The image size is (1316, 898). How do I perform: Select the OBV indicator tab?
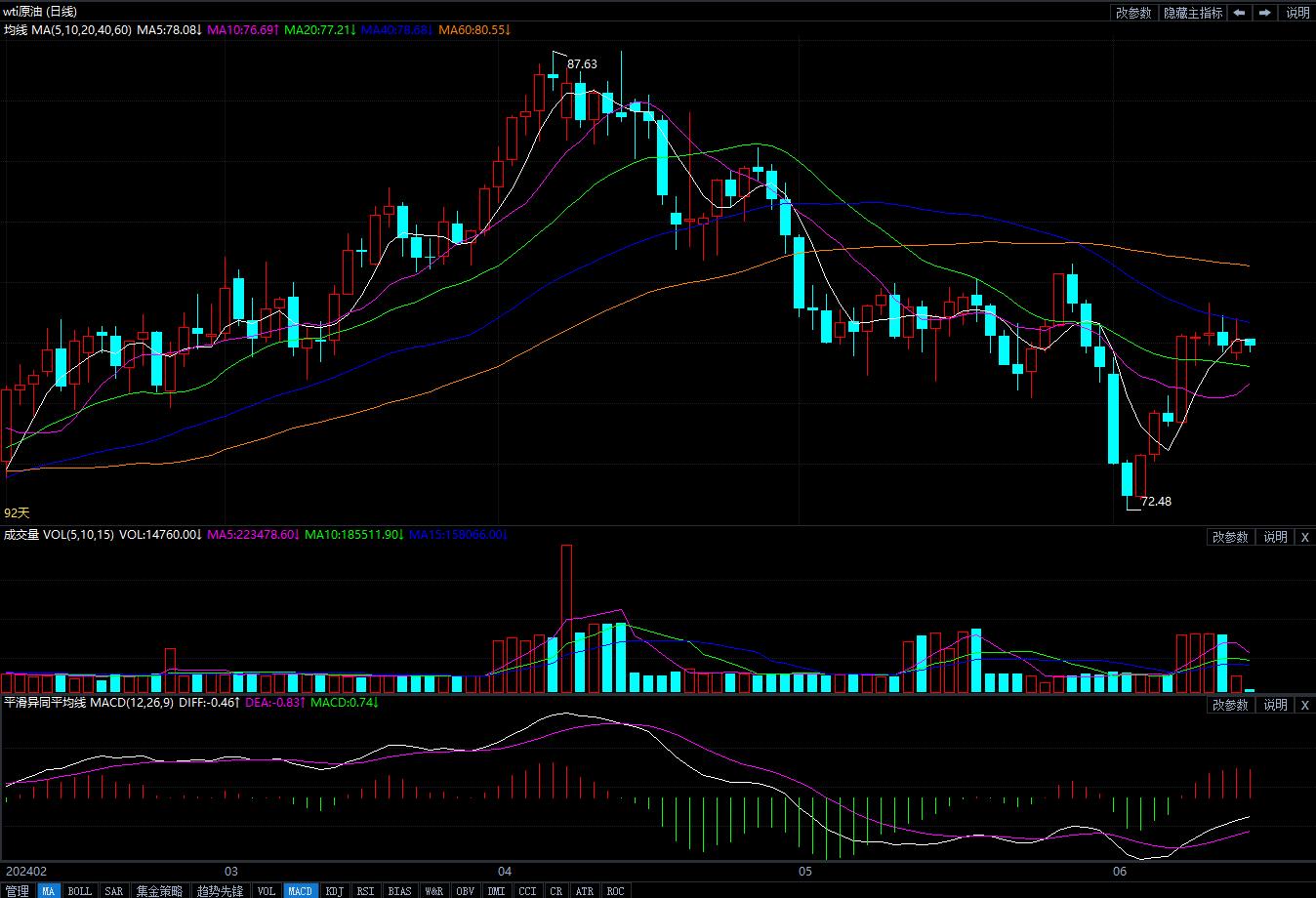pyautogui.click(x=465, y=891)
